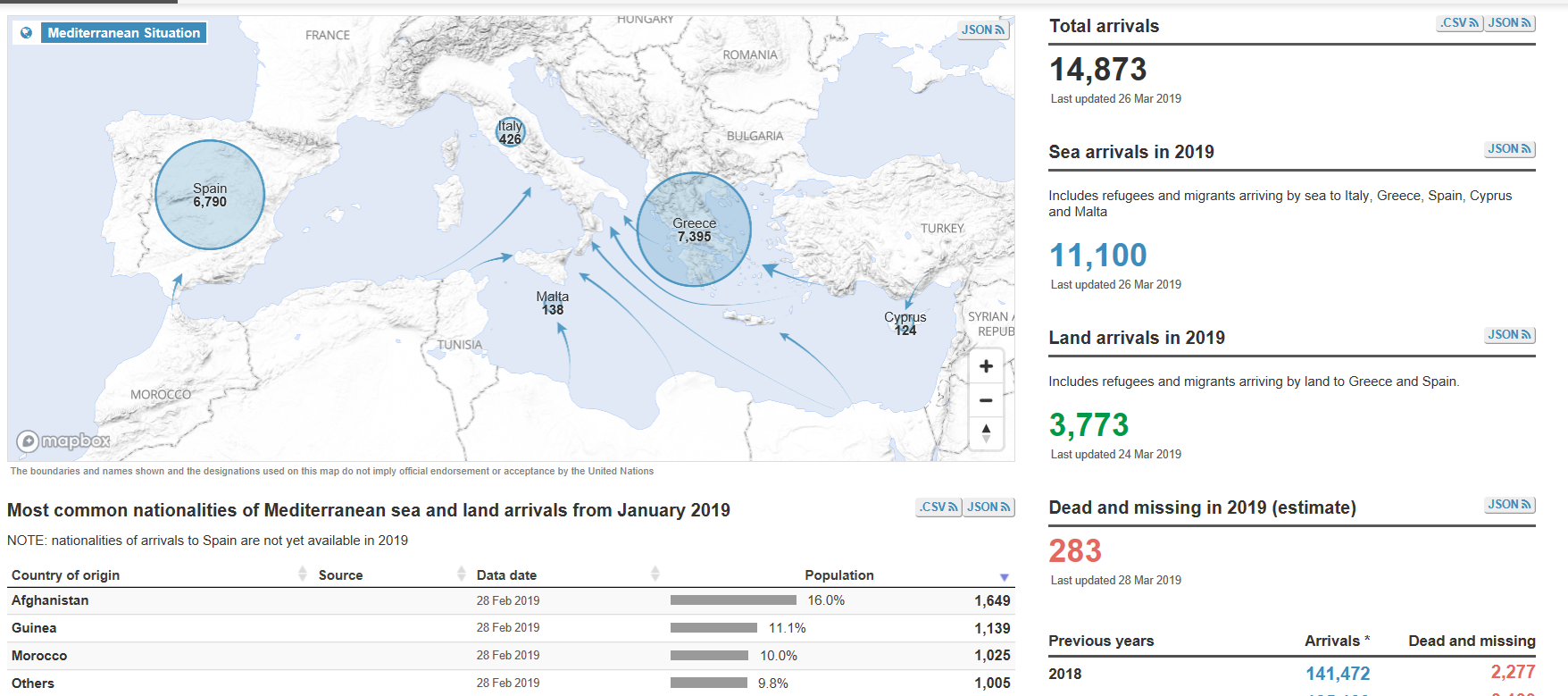Click the 1,139 population value
This screenshot has height=696, width=1568.
tap(992, 629)
